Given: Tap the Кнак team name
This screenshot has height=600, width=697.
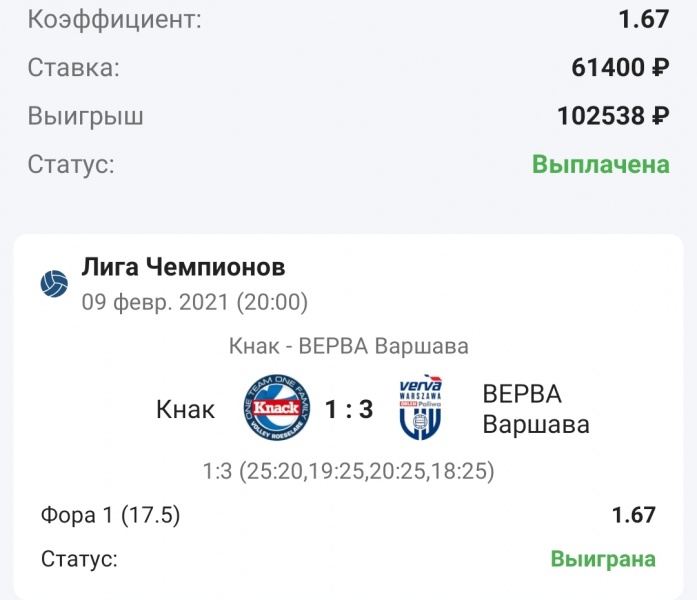Looking at the screenshot, I should 185,409.
